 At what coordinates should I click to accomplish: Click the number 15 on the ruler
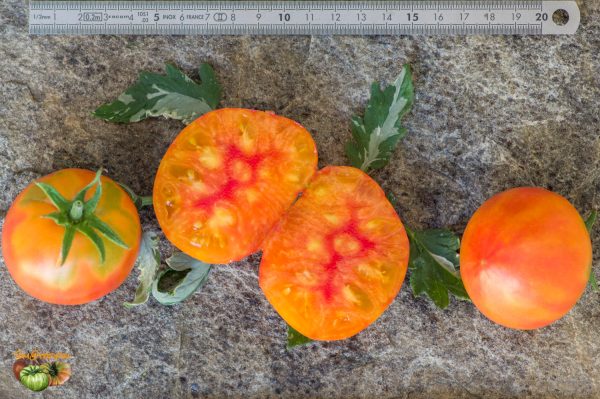(x=412, y=17)
